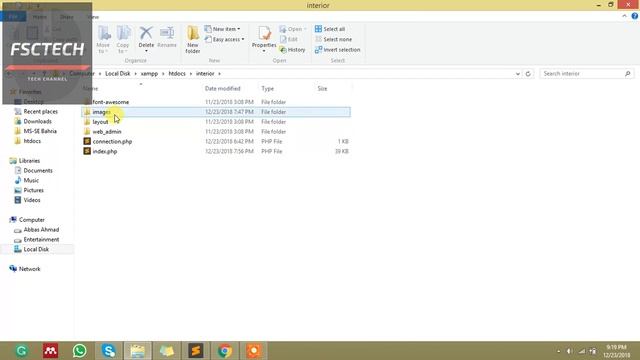Click the refresh button beside address bar
Viewport: 640px width, 360px height.
[528, 74]
